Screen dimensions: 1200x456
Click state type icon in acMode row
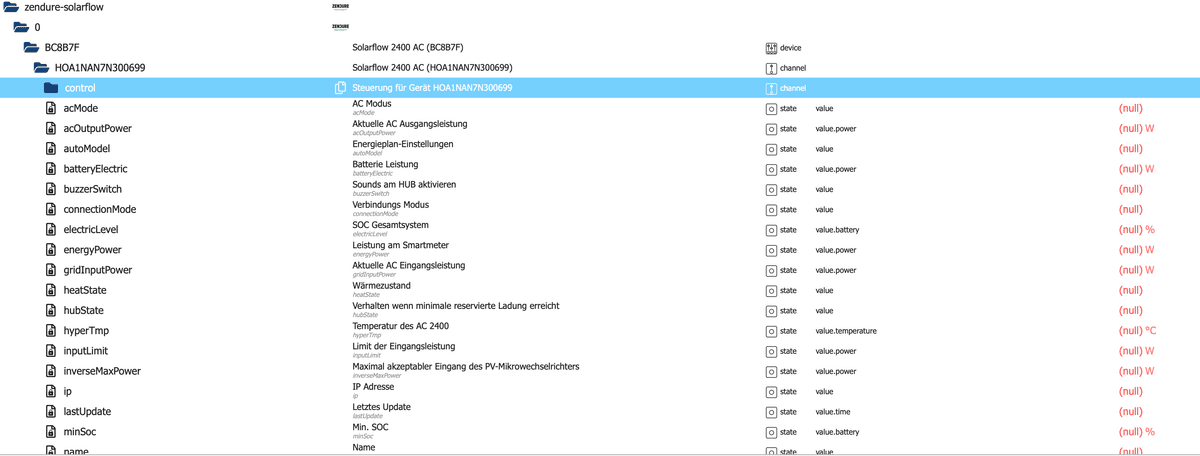click(771, 108)
